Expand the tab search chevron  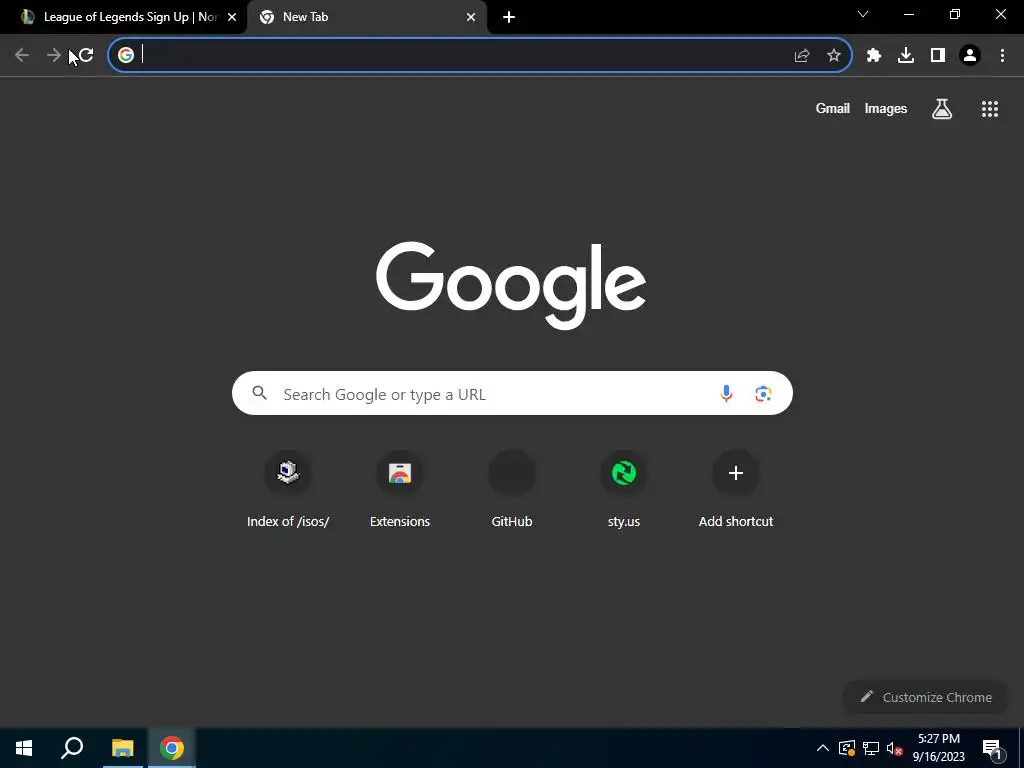(x=863, y=14)
